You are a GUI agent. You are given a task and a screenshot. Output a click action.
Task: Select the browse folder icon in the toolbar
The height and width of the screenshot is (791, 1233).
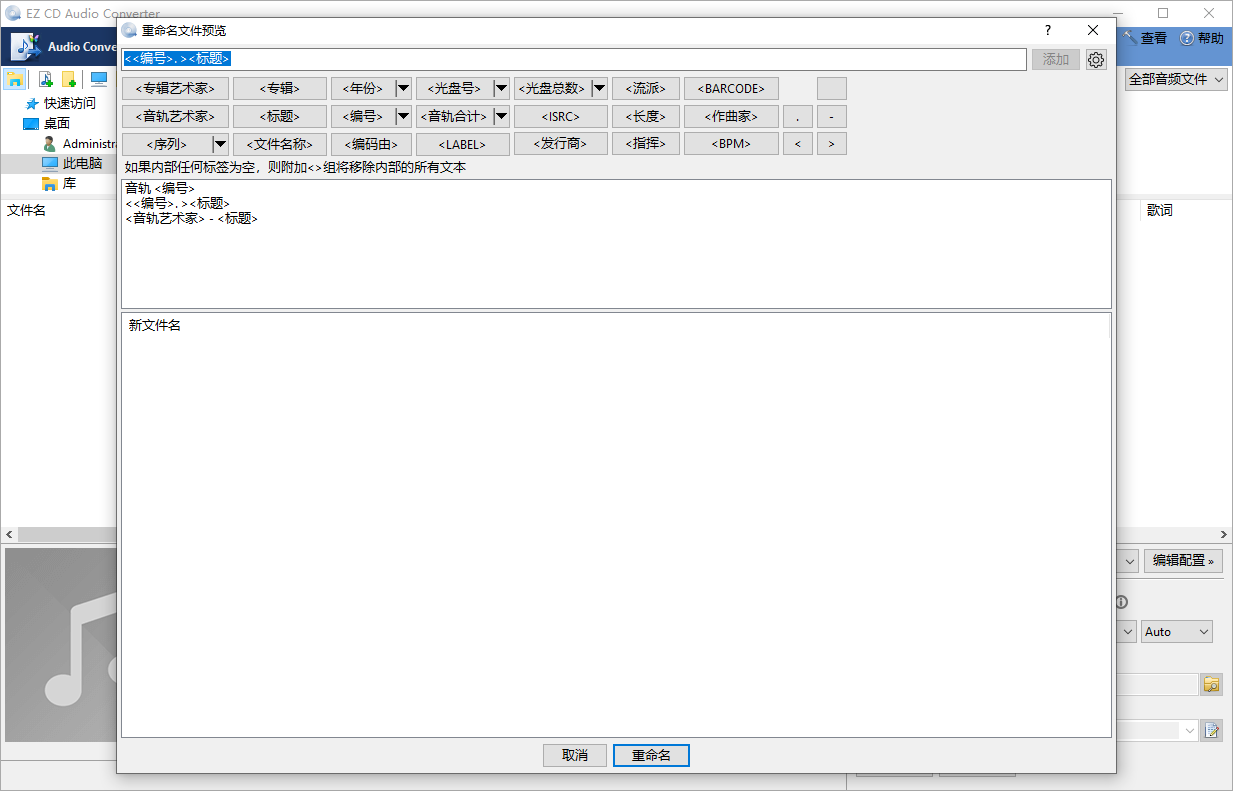click(x=14, y=78)
